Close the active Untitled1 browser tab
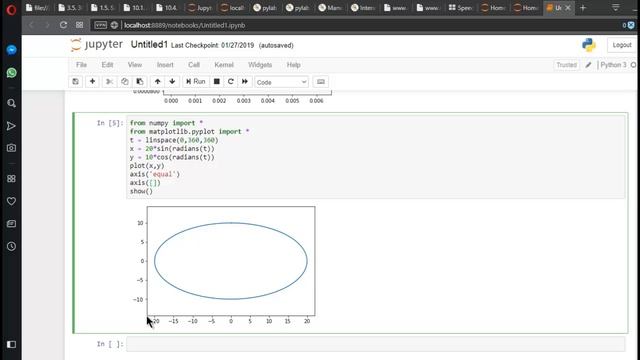 (x=568, y=8)
